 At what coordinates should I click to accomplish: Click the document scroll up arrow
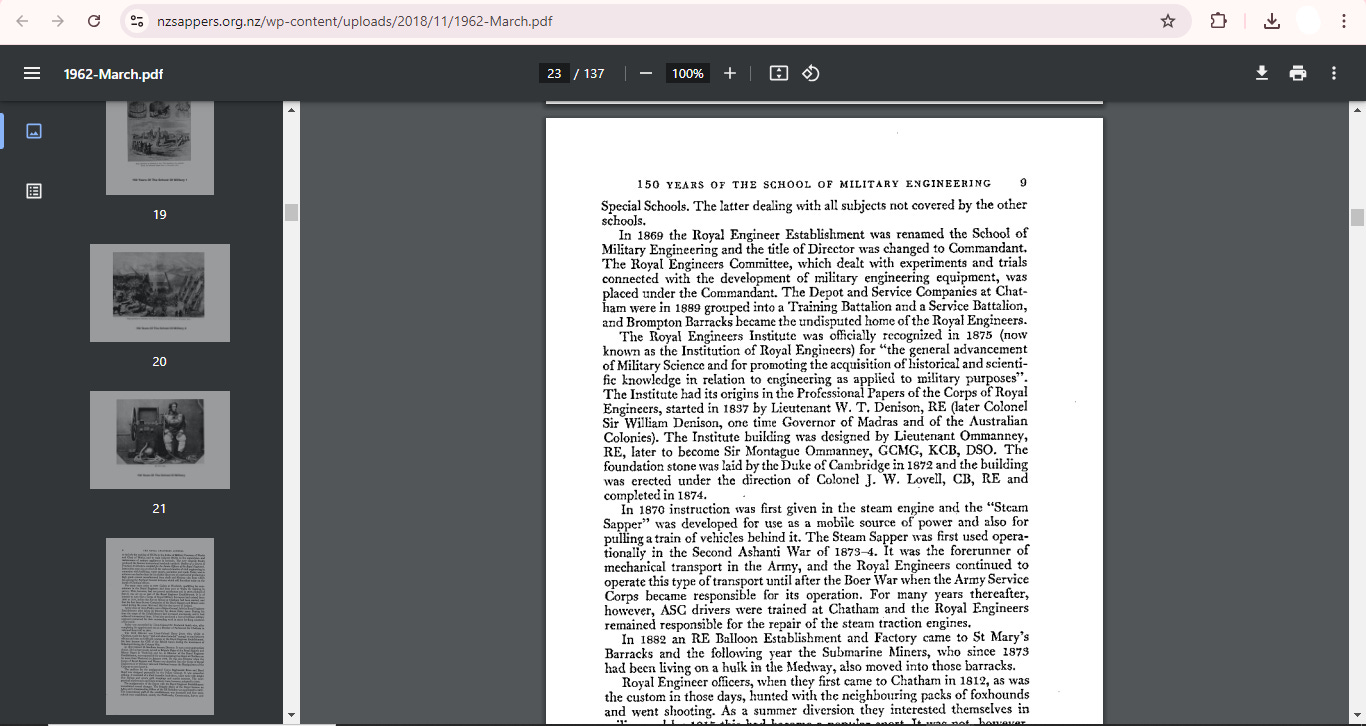coord(1357,108)
